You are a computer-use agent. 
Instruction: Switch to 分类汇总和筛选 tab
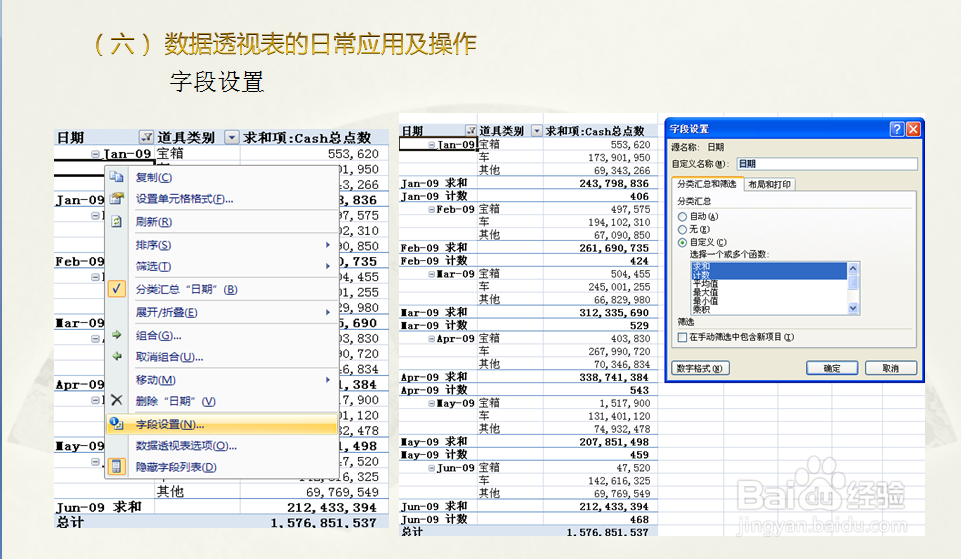tap(707, 184)
